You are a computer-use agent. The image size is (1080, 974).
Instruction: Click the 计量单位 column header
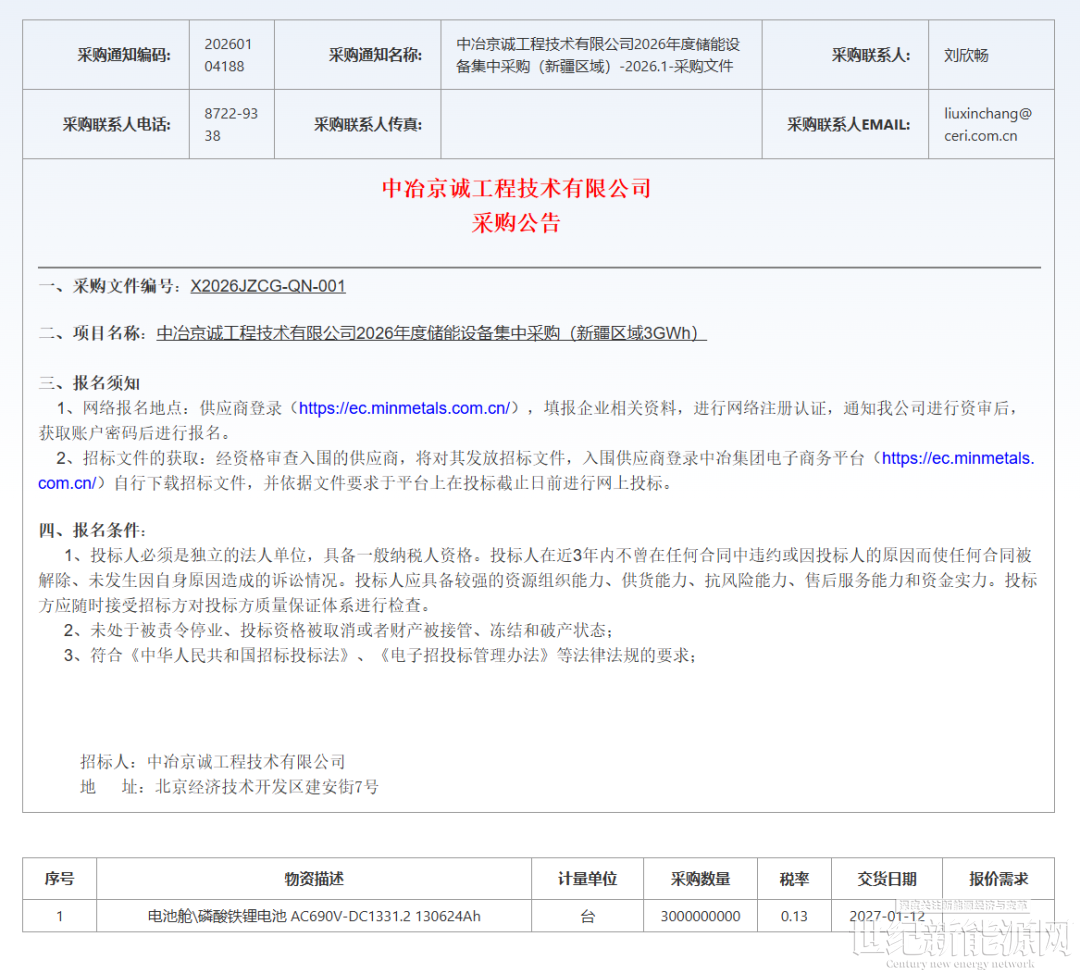click(x=587, y=879)
